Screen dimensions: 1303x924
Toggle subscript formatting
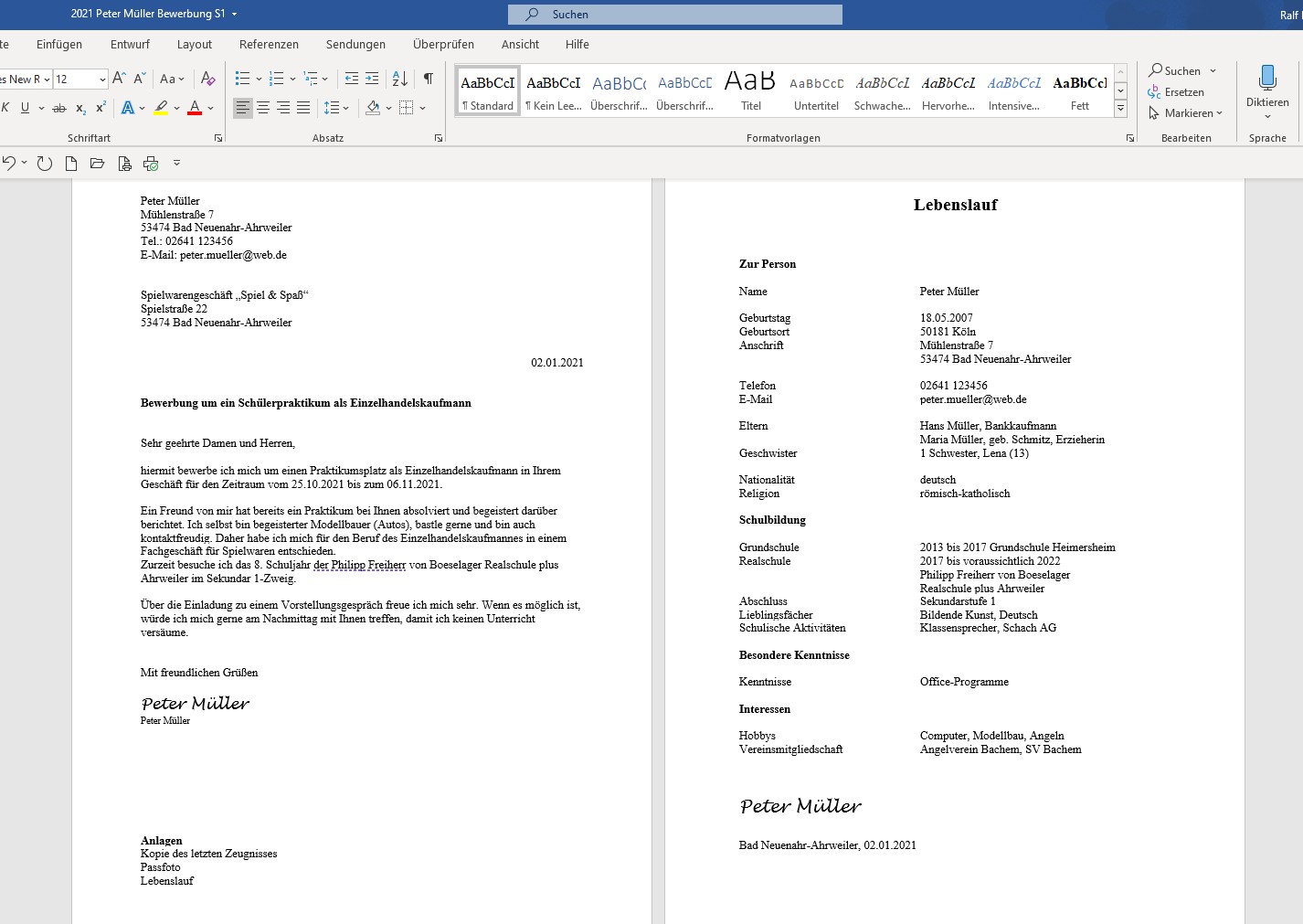pos(80,108)
